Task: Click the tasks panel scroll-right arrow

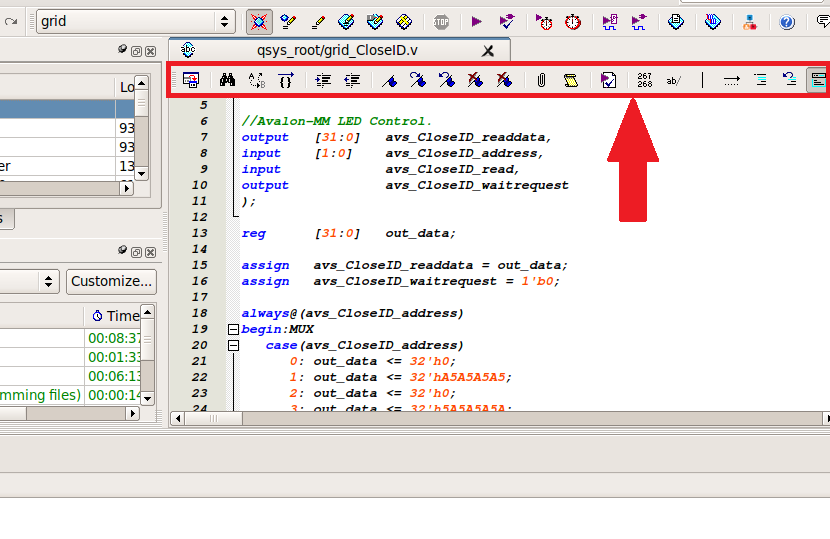Action: click(133, 414)
